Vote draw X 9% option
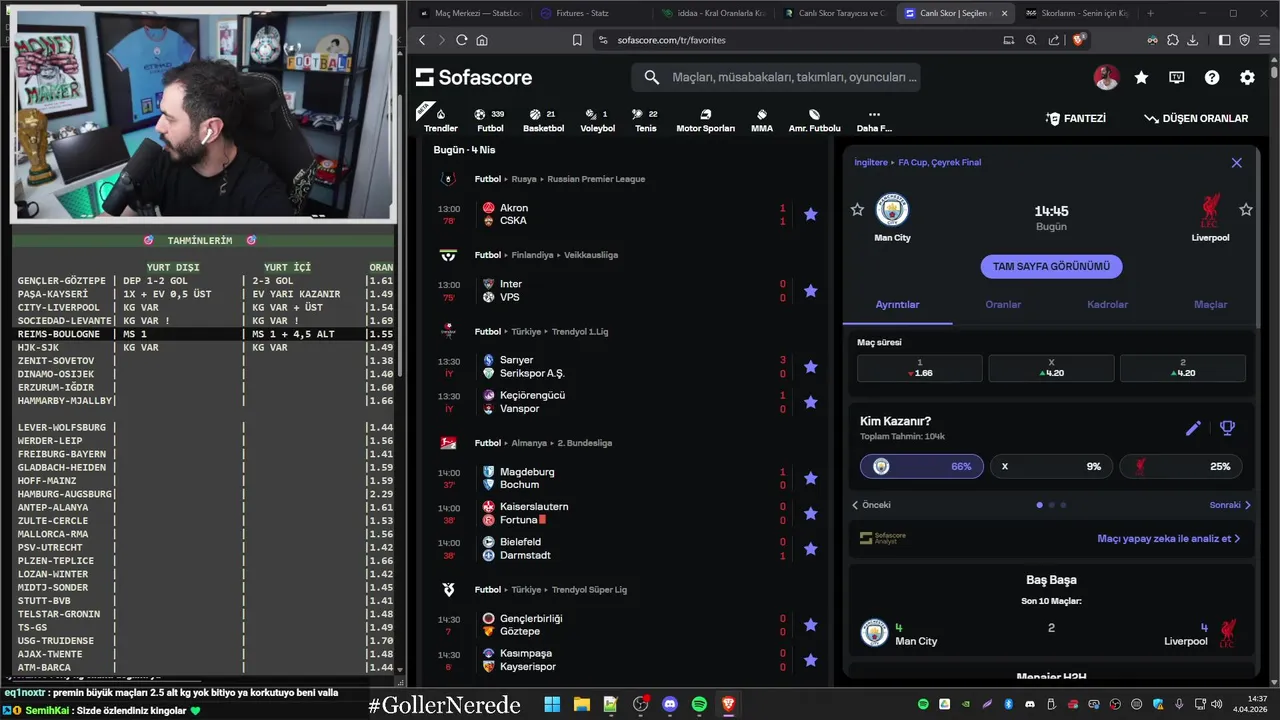This screenshot has height=720, width=1280. click(x=1051, y=466)
